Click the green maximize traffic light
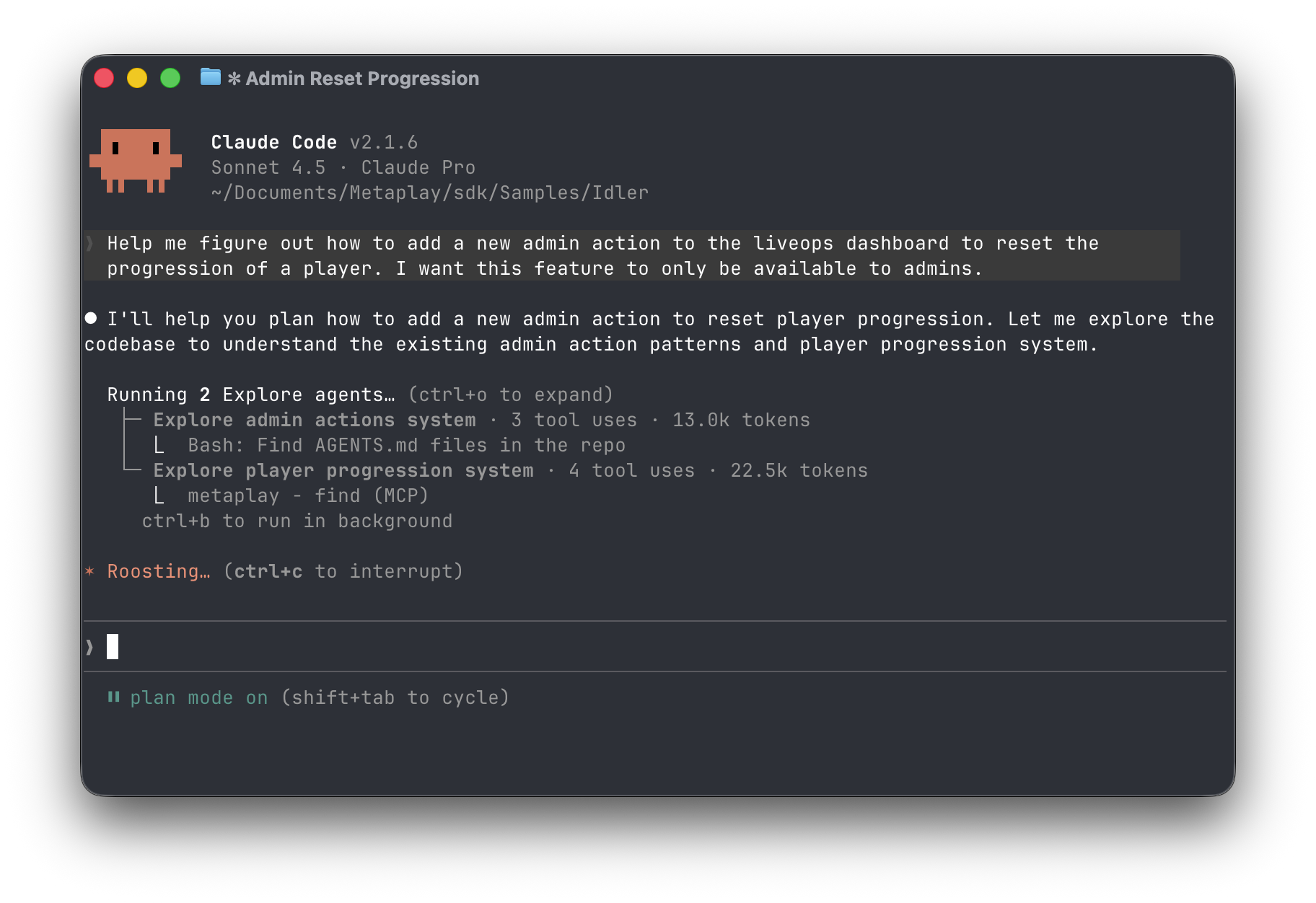Image resolution: width=1316 pixels, height=903 pixels. click(170, 77)
